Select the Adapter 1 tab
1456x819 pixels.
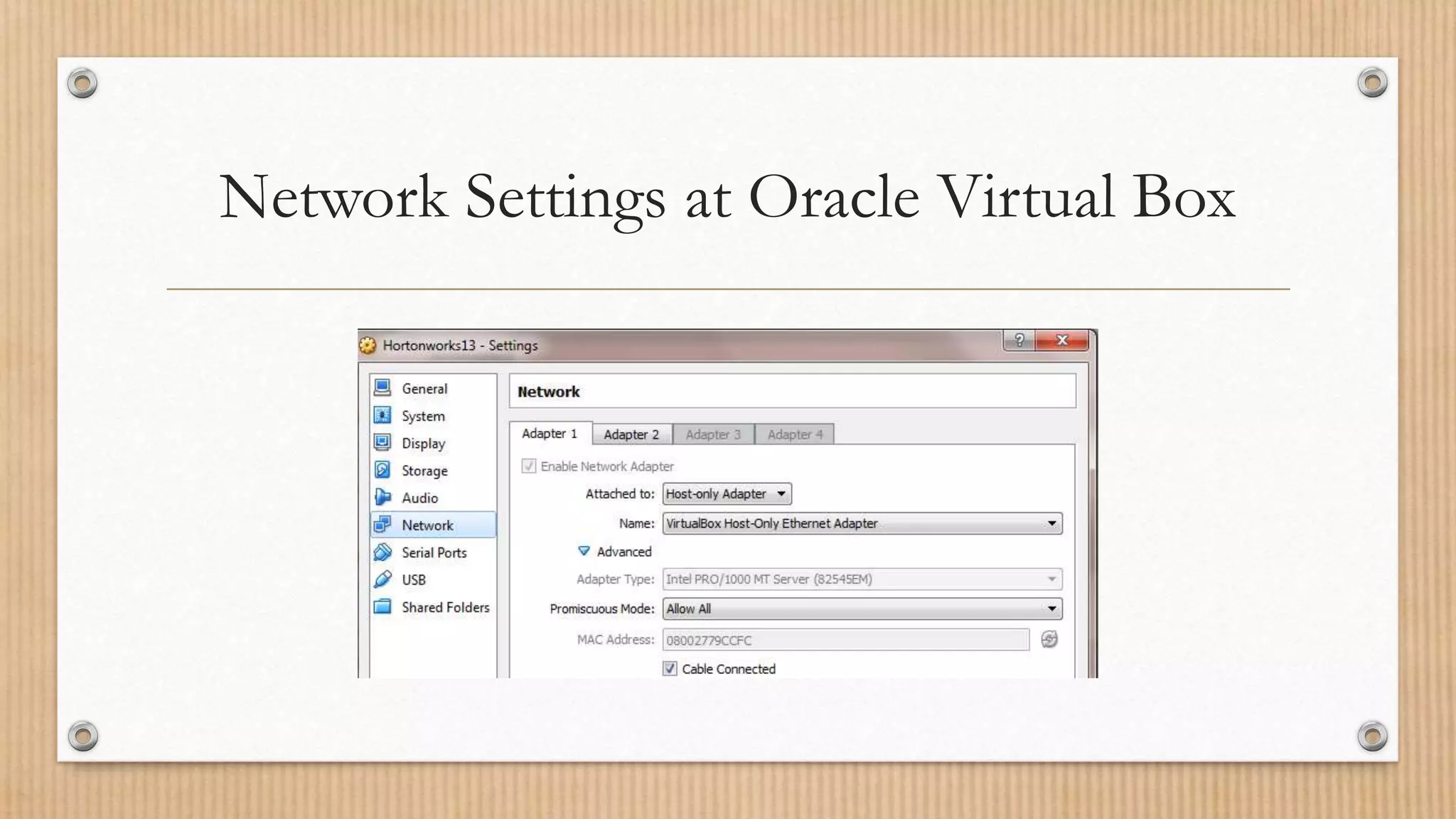[x=550, y=434]
